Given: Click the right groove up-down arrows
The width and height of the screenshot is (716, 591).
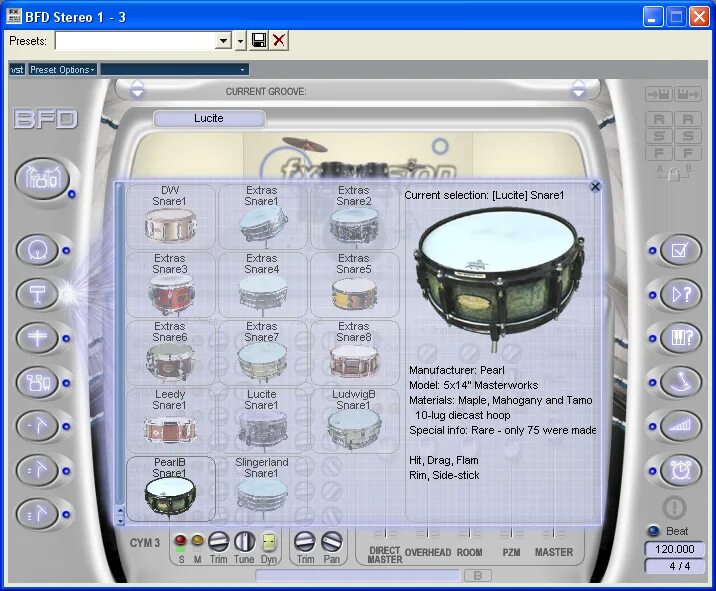Looking at the screenshot, I should click(x=578, y=89).
